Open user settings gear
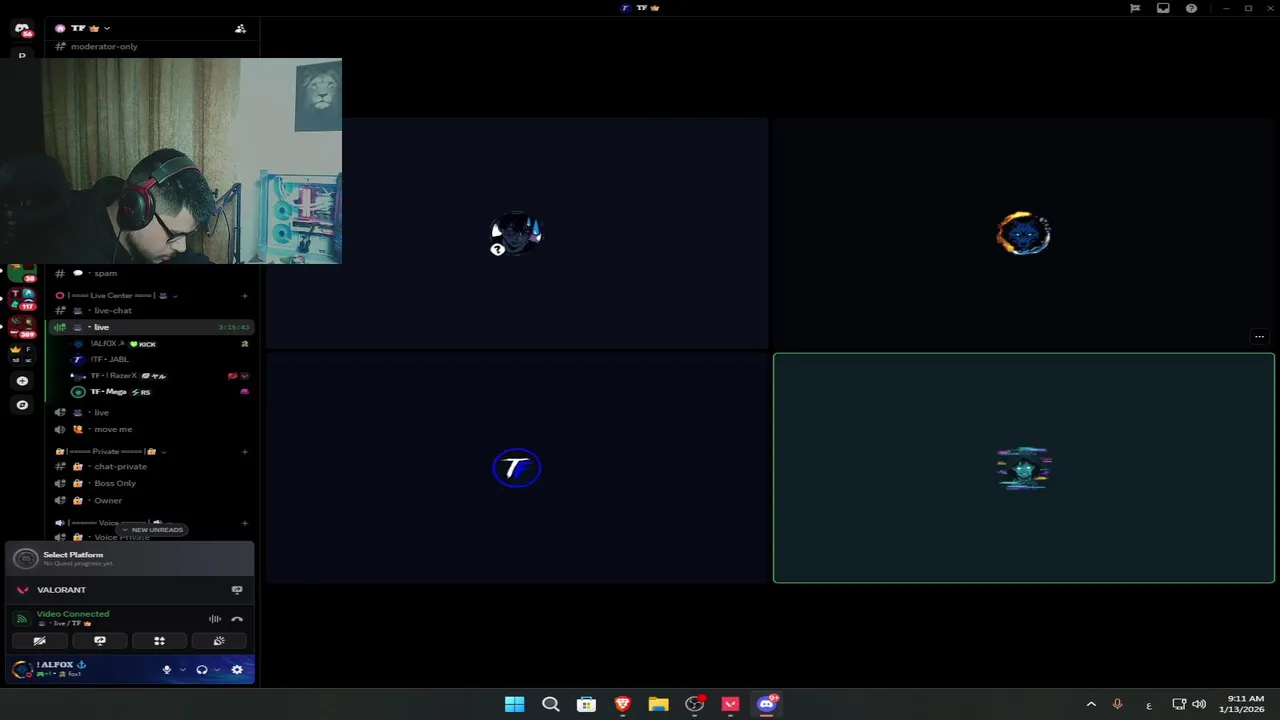The width and height of the screenshot is (1280, 720). point(237,670)
